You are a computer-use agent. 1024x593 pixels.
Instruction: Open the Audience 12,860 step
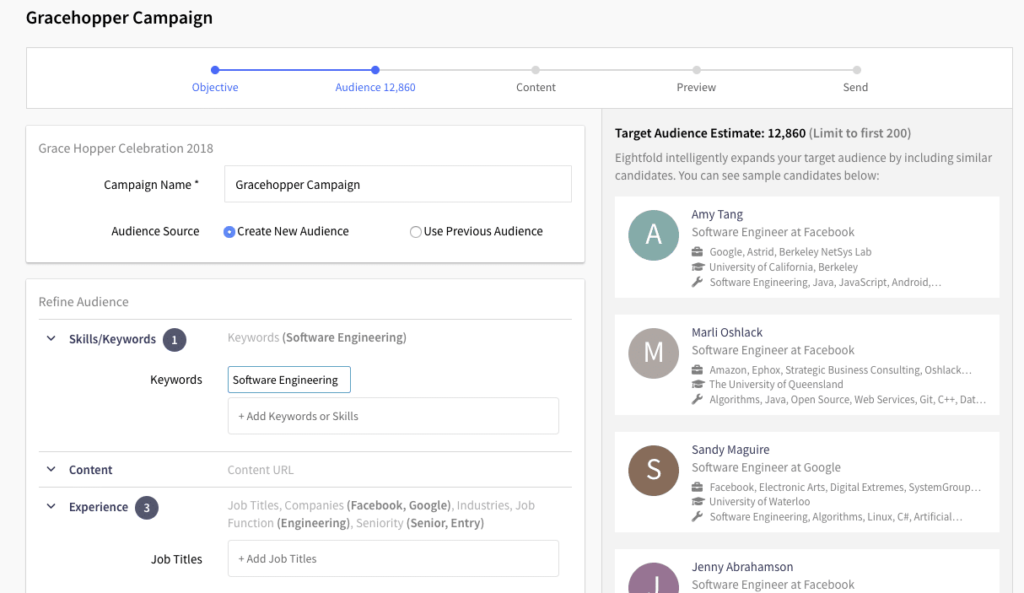pos(375,87)
